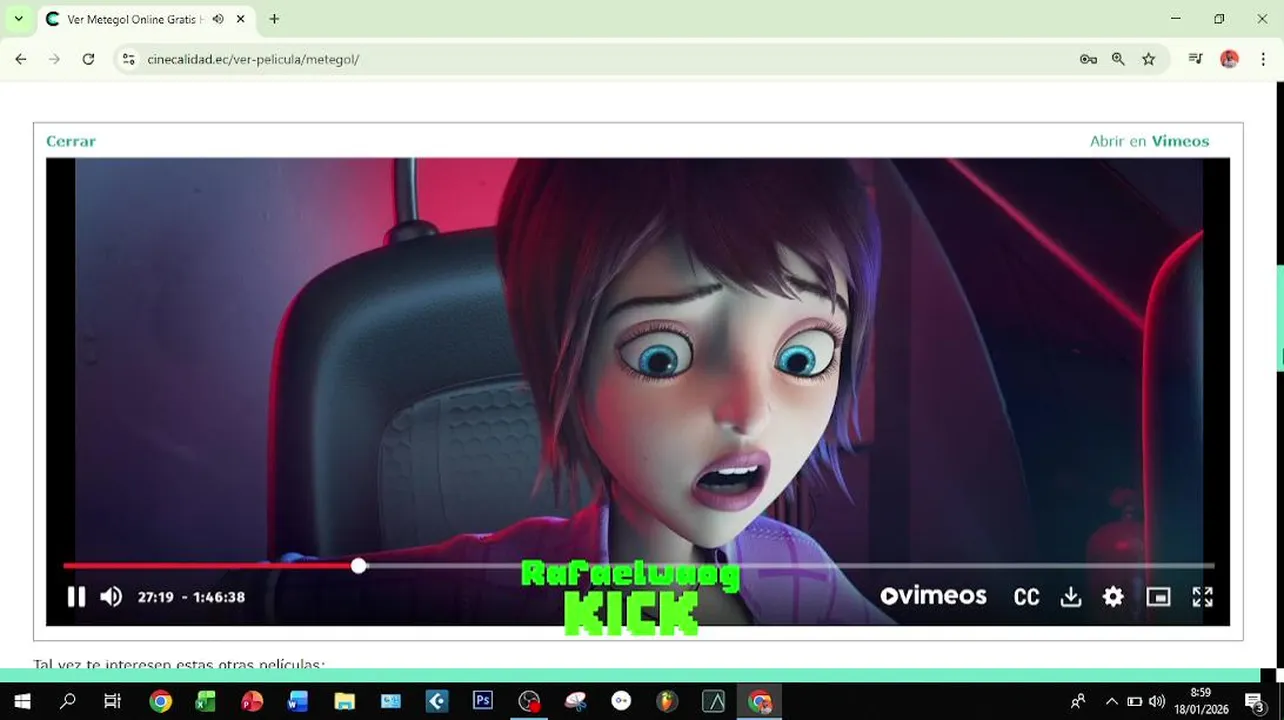The height and width of the screenshot is (720, 1284).
Task: Mute tab using the tab's speaker icon
Action: point(218,19)
